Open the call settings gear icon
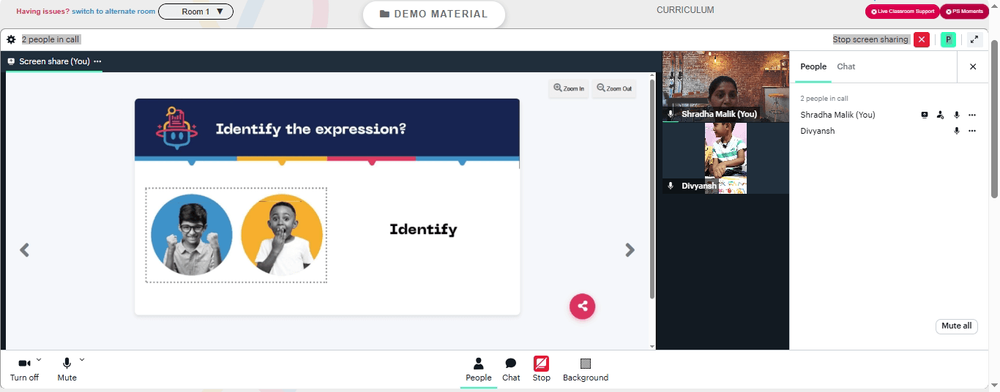Image resolution: width=1000 pixels, height=392 pixels. click(x=11, y=40)
